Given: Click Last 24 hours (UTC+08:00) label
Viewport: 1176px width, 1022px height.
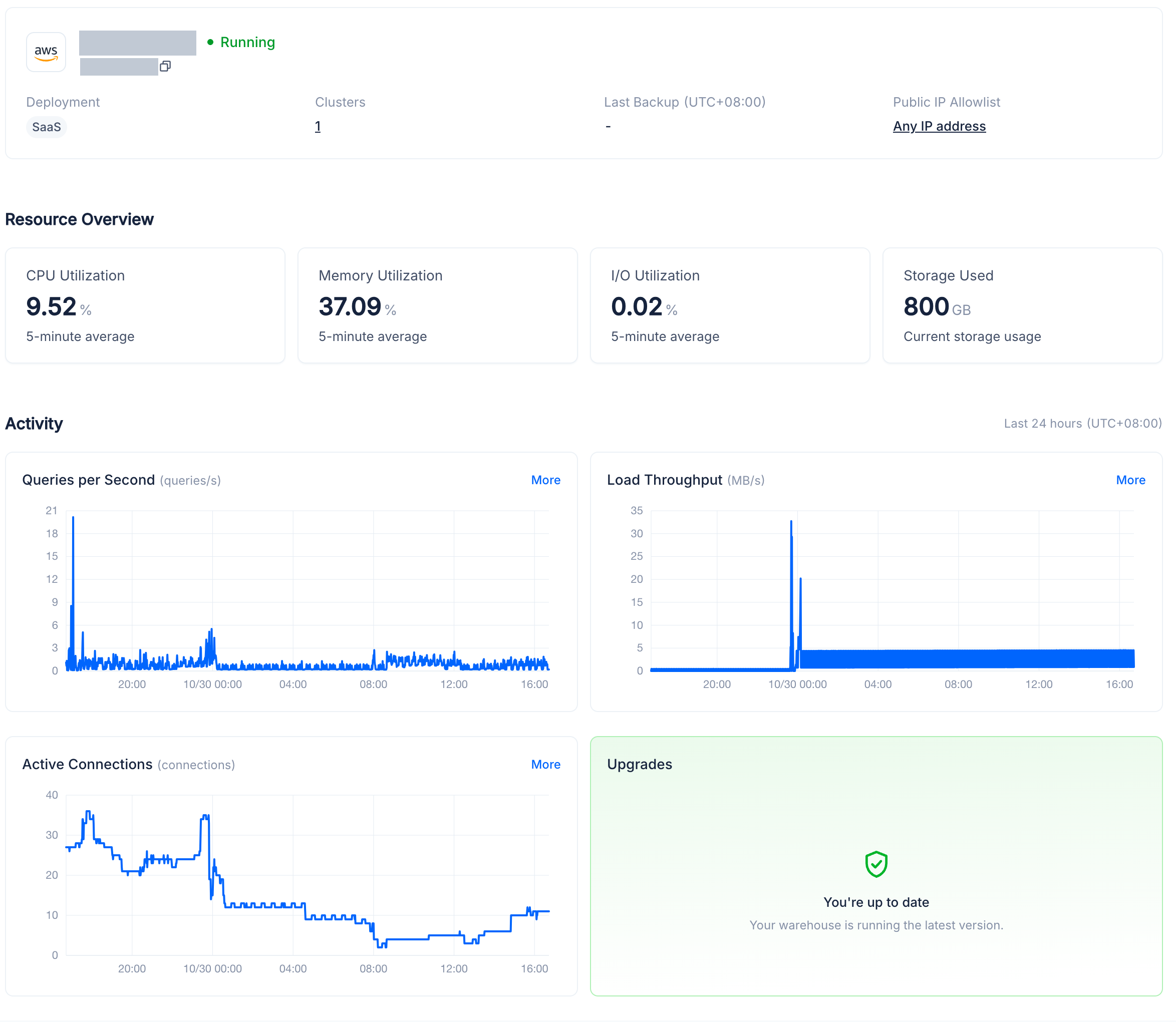Looking at the screenshot, I should click(1082, 423).
